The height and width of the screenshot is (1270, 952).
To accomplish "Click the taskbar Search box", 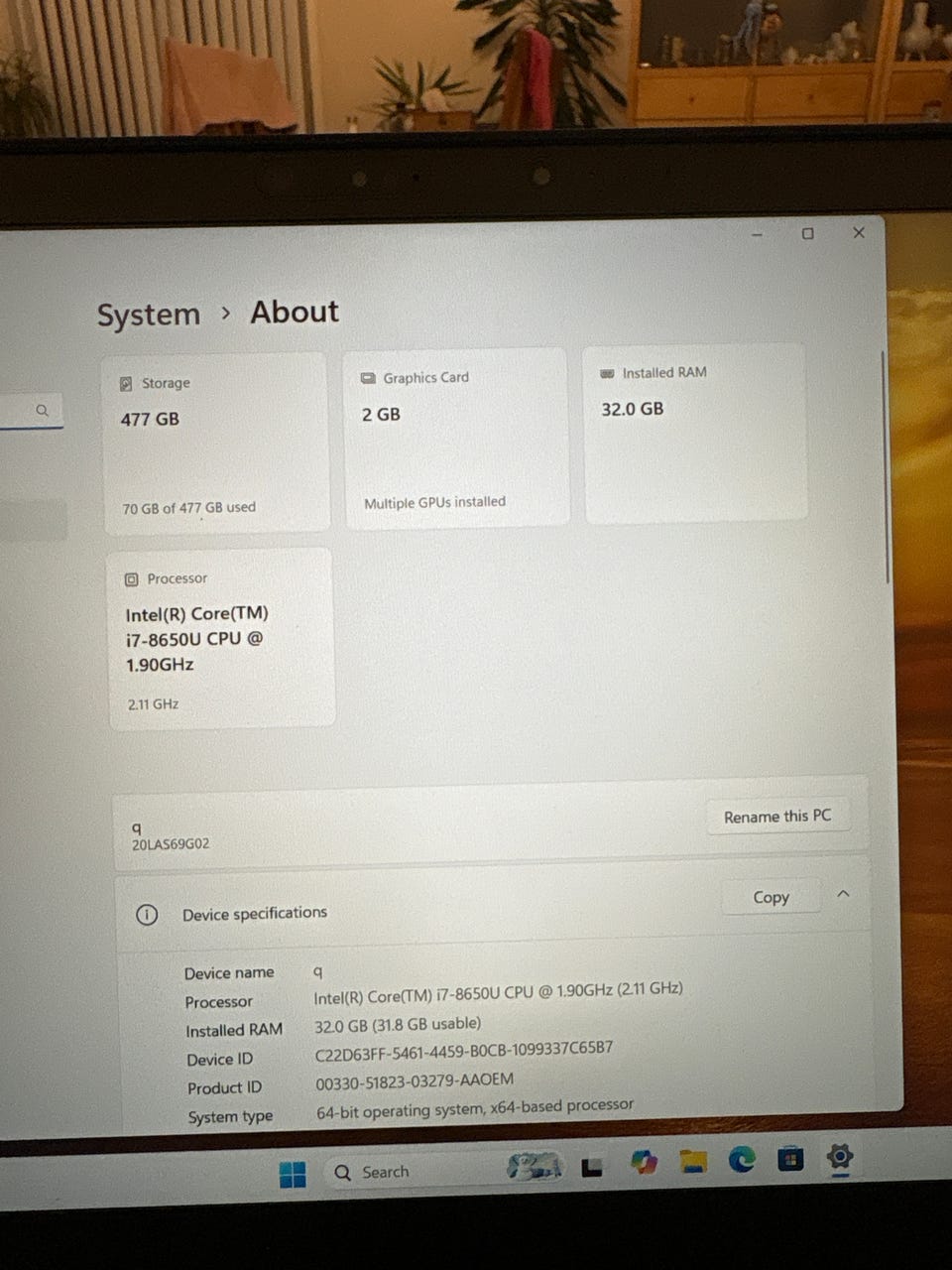I will [446, 1171].
